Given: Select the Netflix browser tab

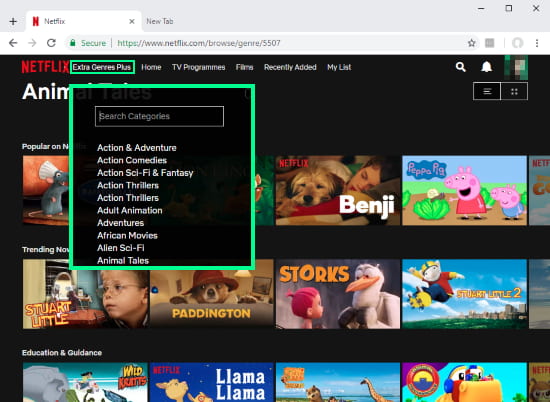Looking at the screenshot, I should [84, 21].
